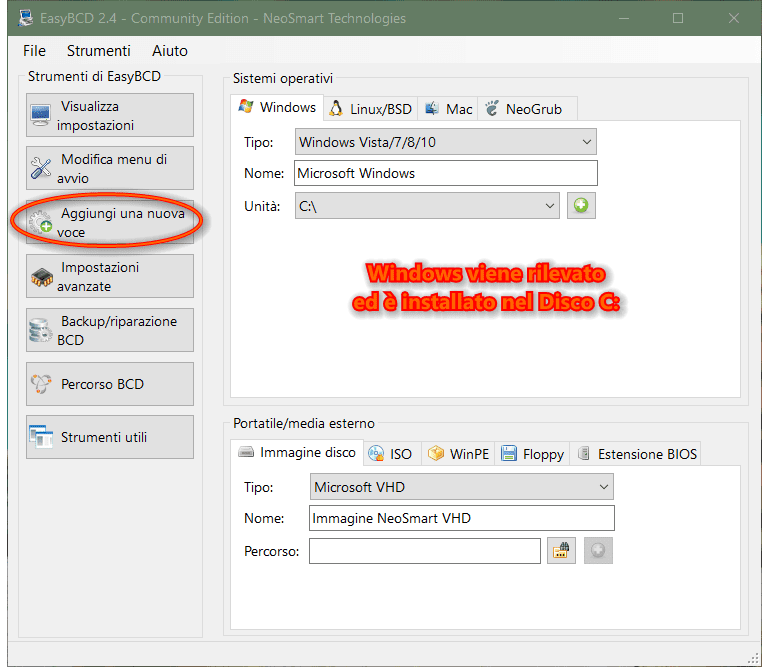The image size is (762, 667).
Task: Open Visualizza impostazioni tool
Action: 110,115
